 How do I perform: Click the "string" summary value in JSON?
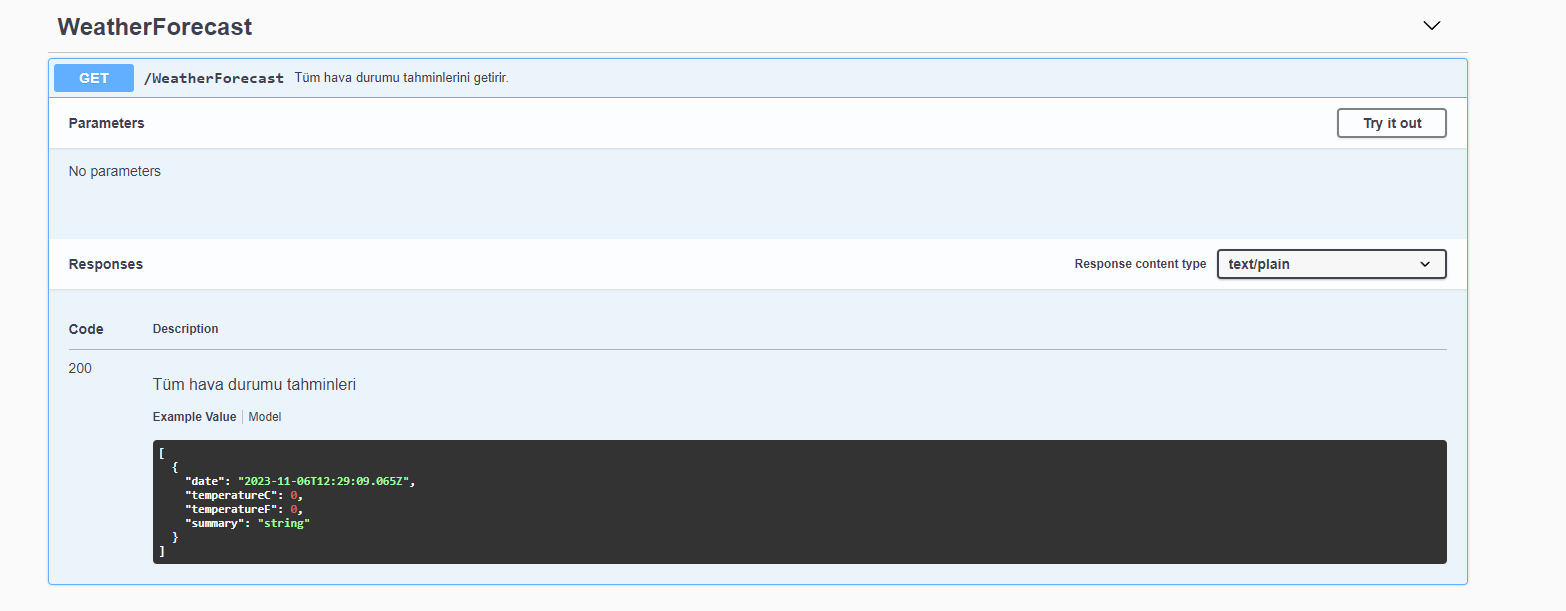[x=283, y=523]
